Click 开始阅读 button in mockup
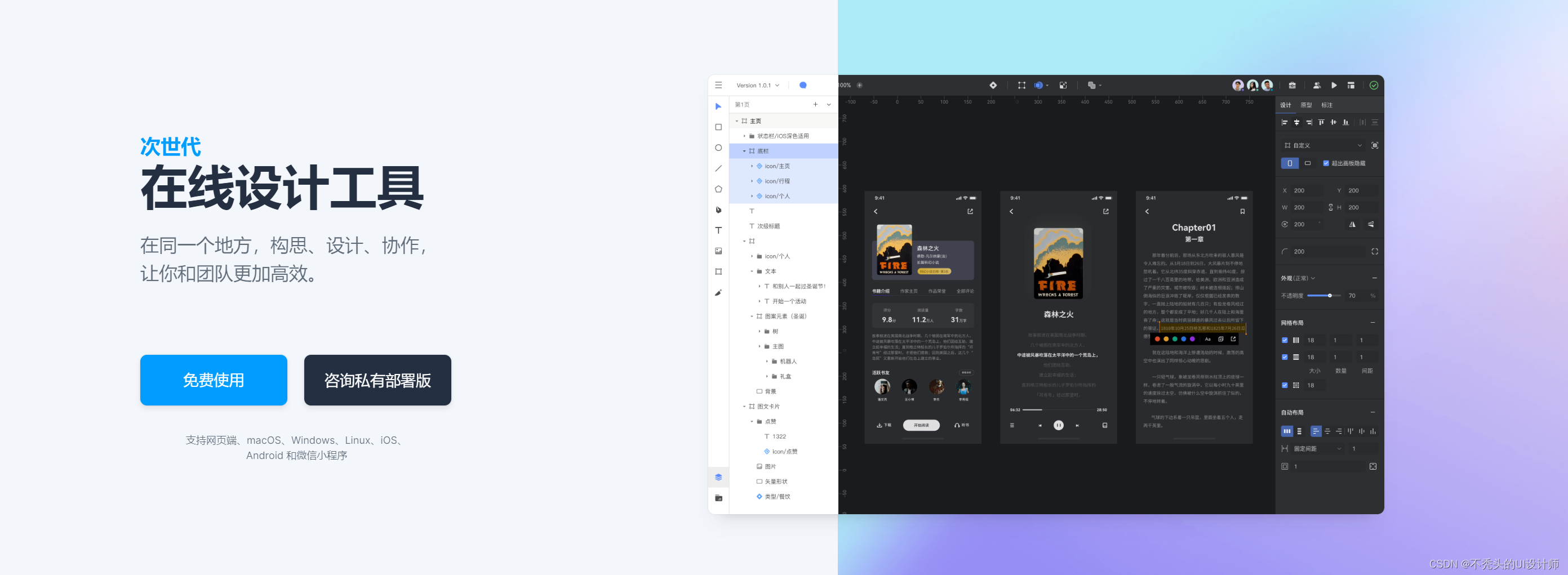This screenshot has height=575, width=1568. 921,425
